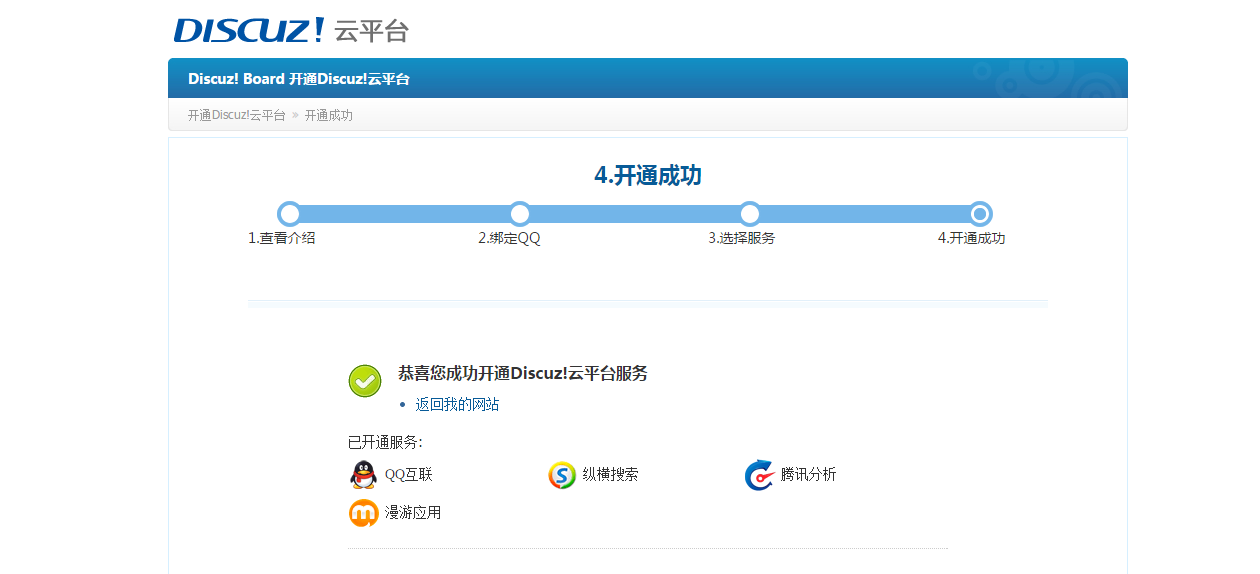Select the step 1 查看介绍 circle marker

pos(289,213)
